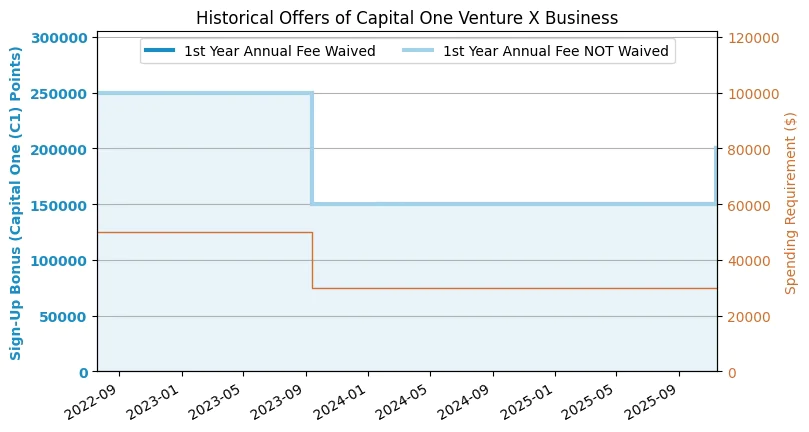Click the 20000 right axis tick label
This screenshot has width=809, height=432.
747,317
